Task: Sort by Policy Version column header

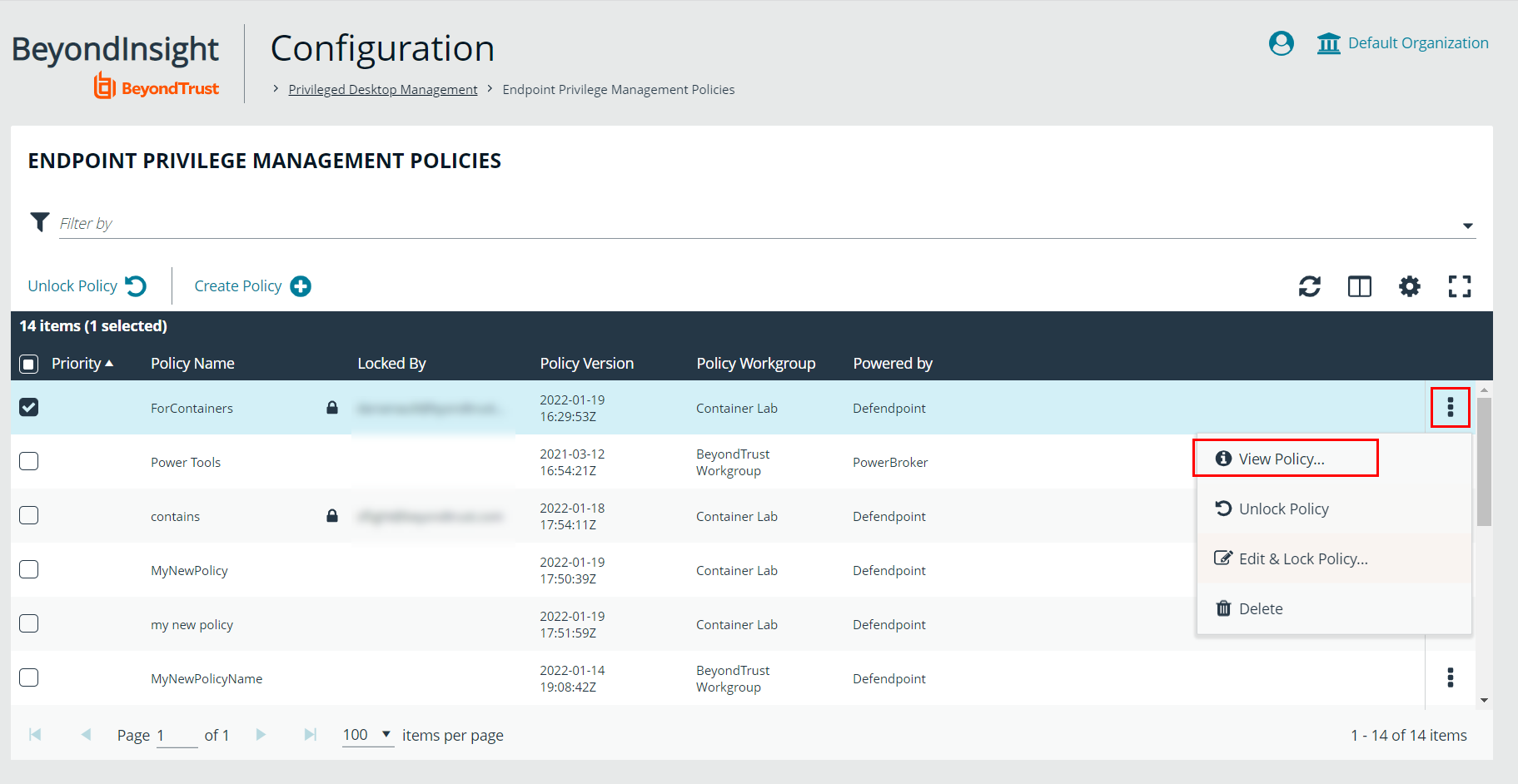Action: [x=587, y=363]
